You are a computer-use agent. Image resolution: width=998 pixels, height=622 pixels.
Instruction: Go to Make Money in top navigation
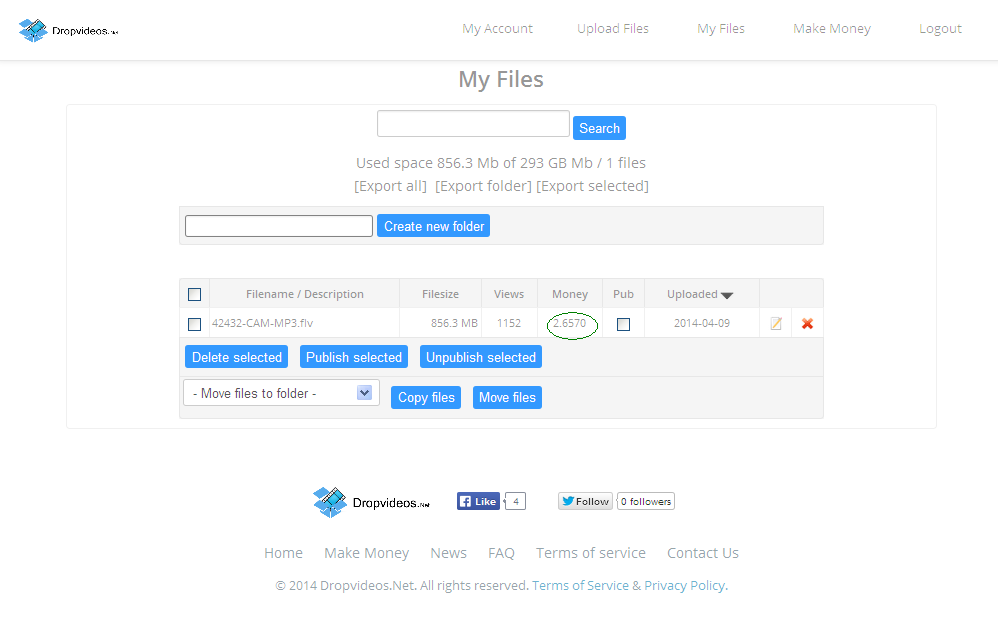coord(831,29)
